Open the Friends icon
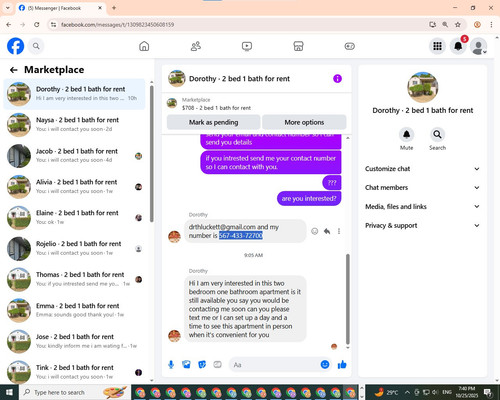 196,46
